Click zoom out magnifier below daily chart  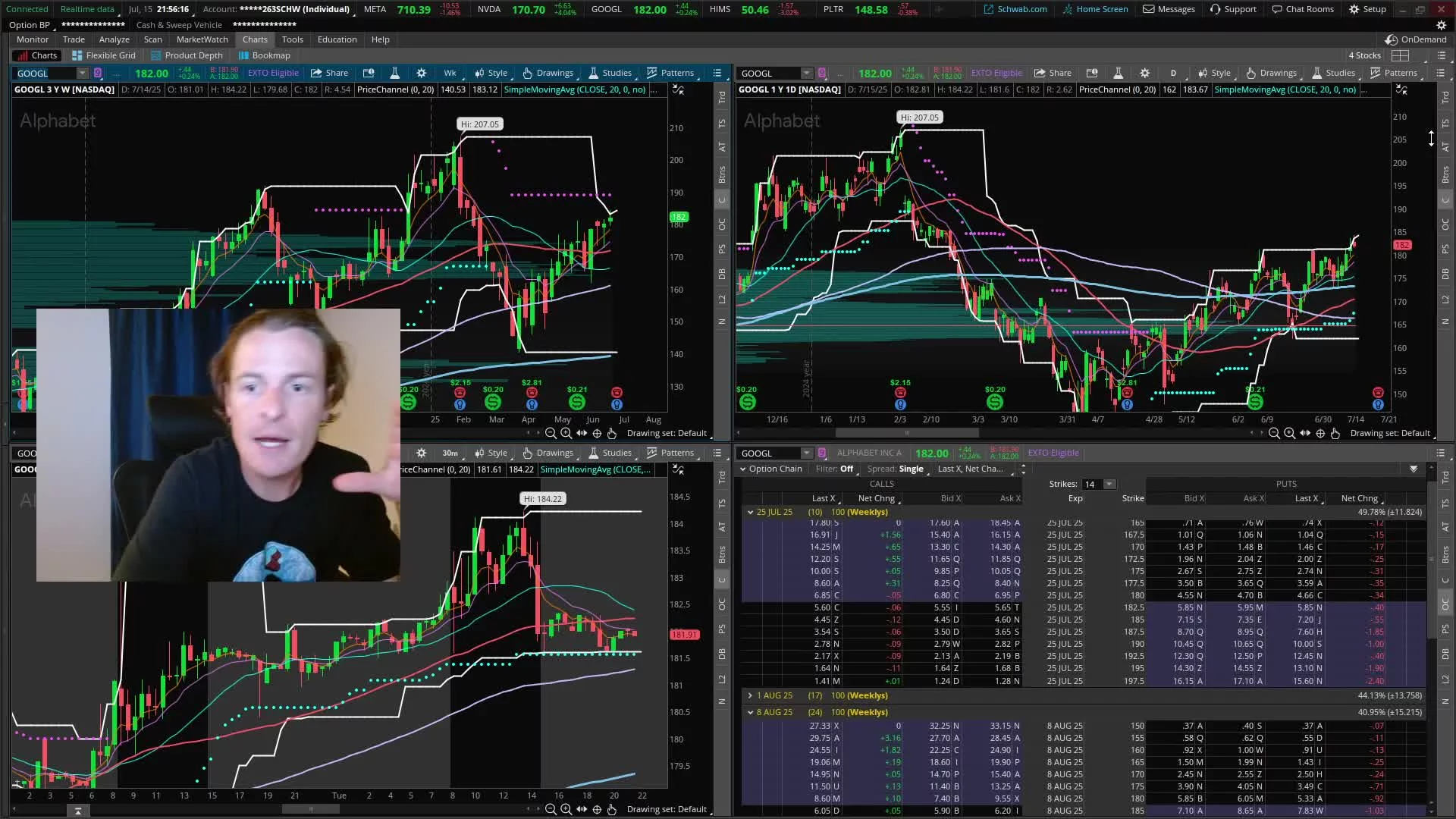pyautogui.click(x=1274, y=433)
